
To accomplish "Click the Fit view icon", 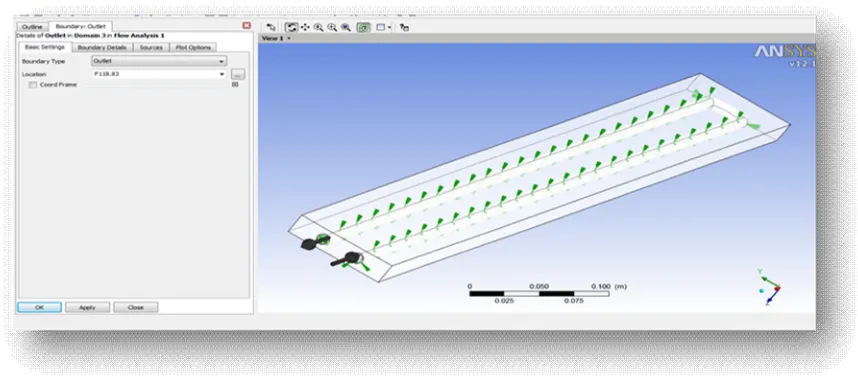I will point(363,27).
